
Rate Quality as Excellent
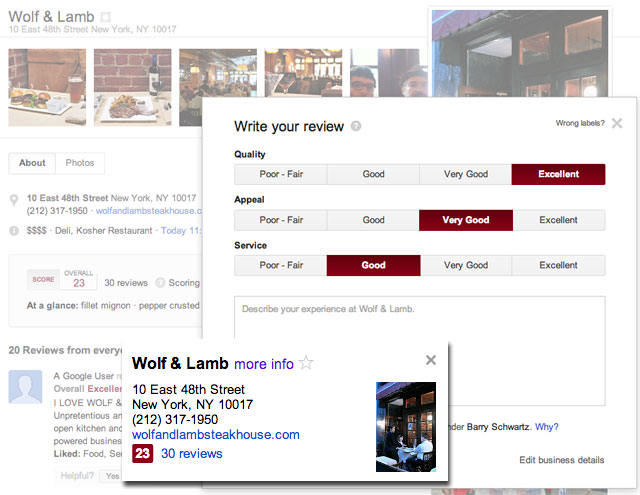558,174
